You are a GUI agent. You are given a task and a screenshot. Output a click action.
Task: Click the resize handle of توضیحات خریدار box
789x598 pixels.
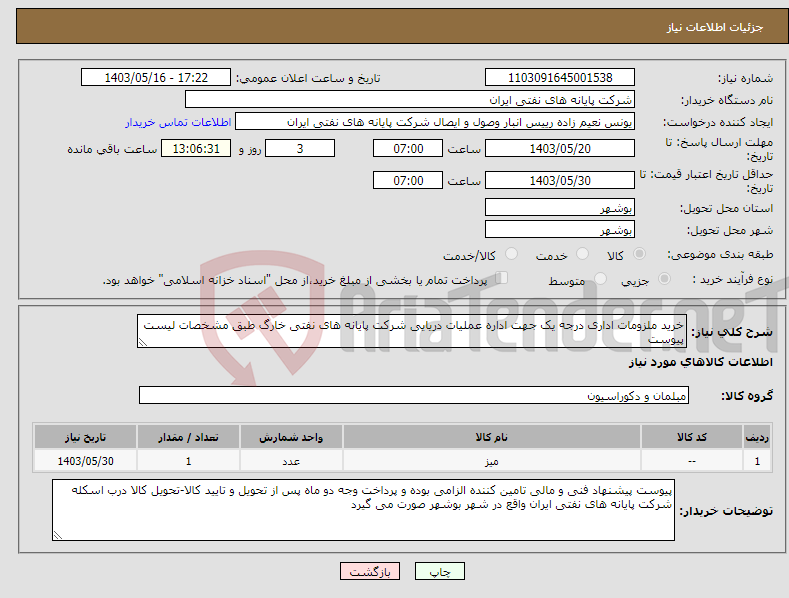[57, 536]
